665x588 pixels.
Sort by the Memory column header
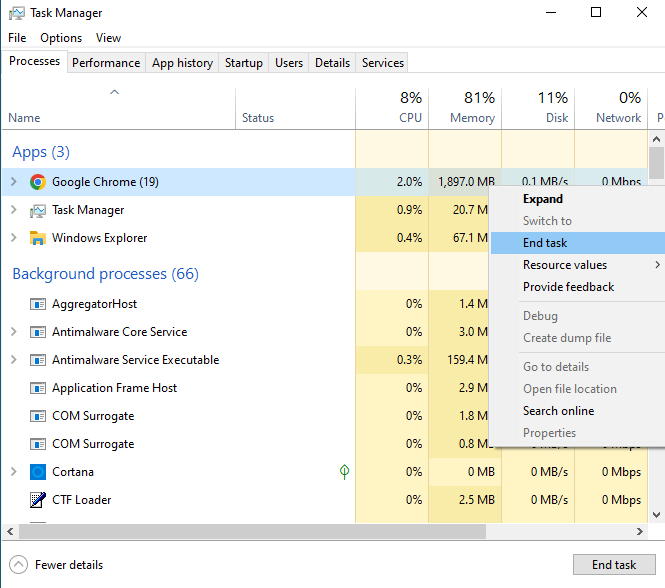(465, 108)
